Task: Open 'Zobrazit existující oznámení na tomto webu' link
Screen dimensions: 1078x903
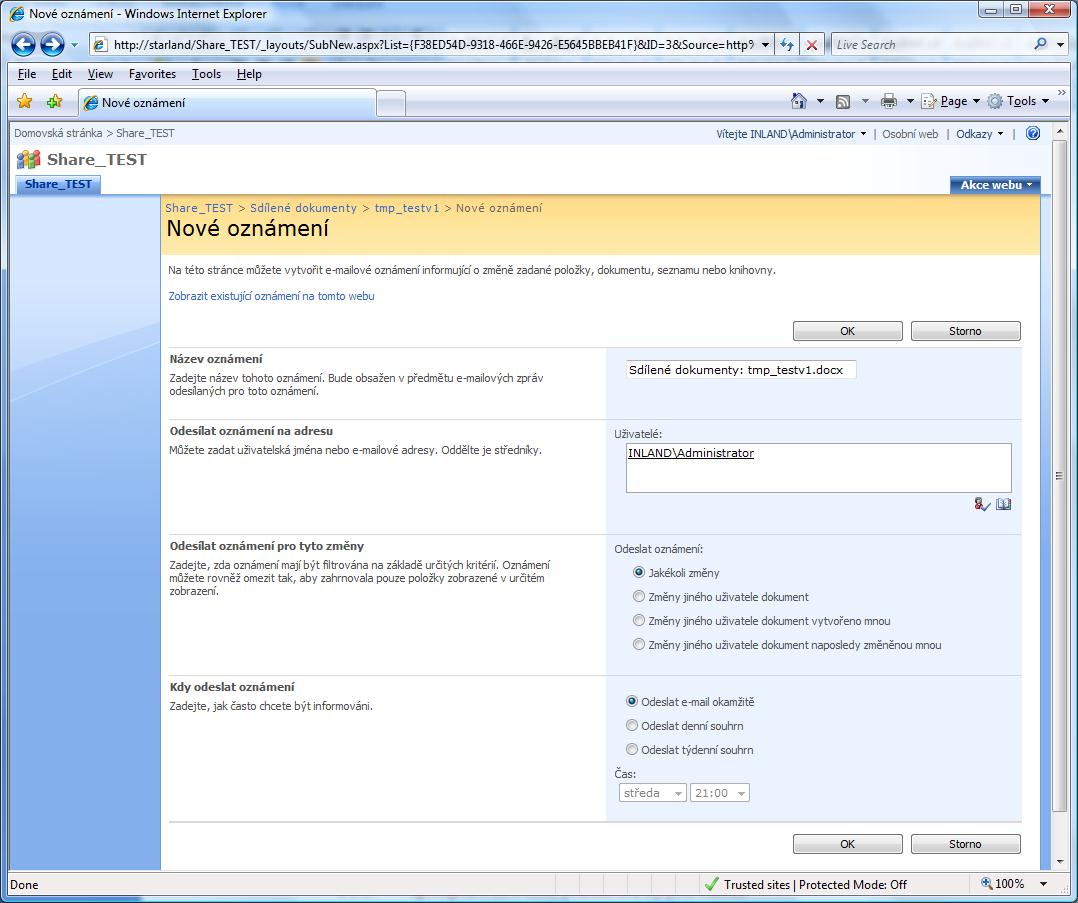Action: click(x=271, y=296)
